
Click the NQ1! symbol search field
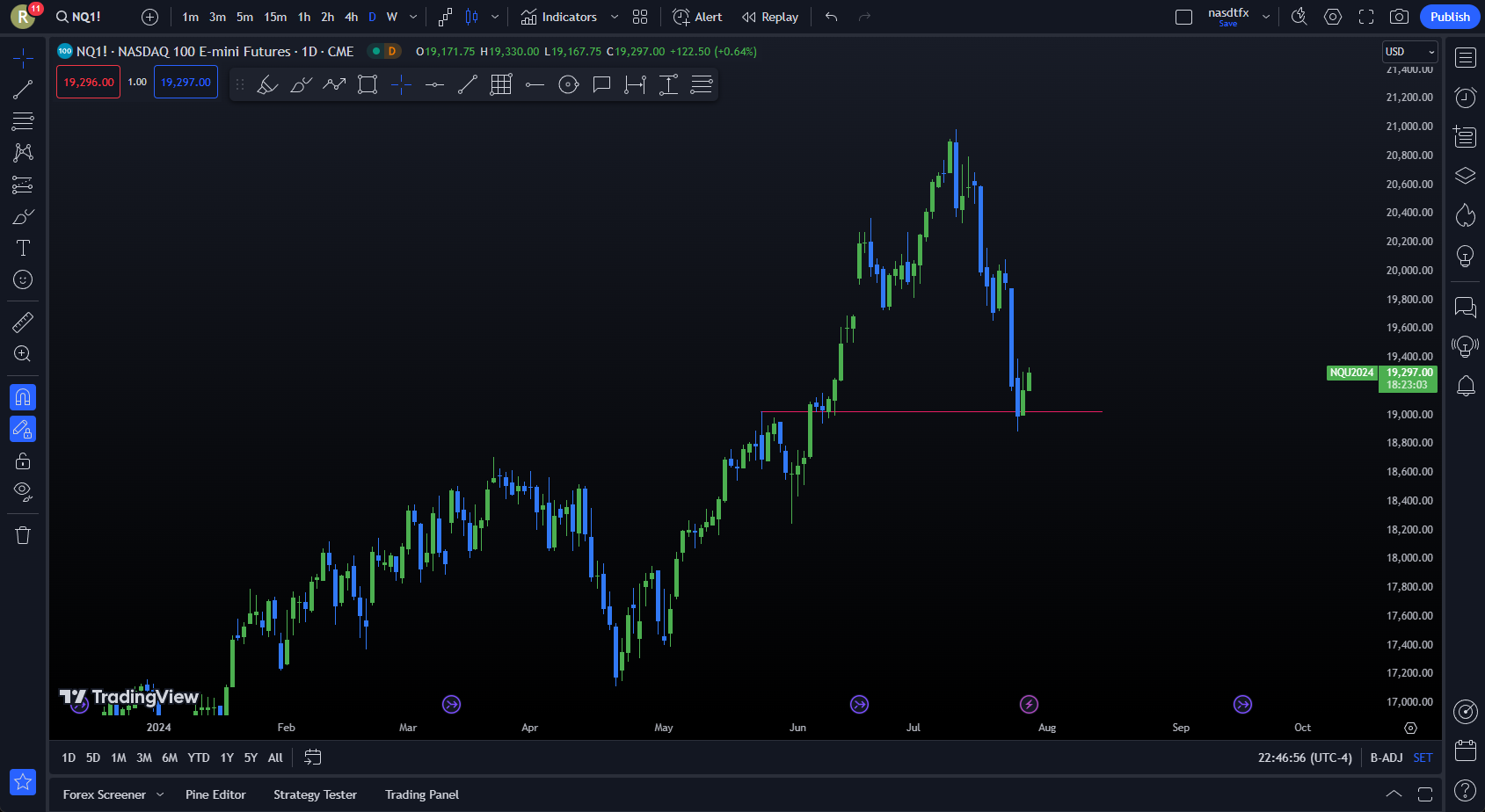(79, 17)
